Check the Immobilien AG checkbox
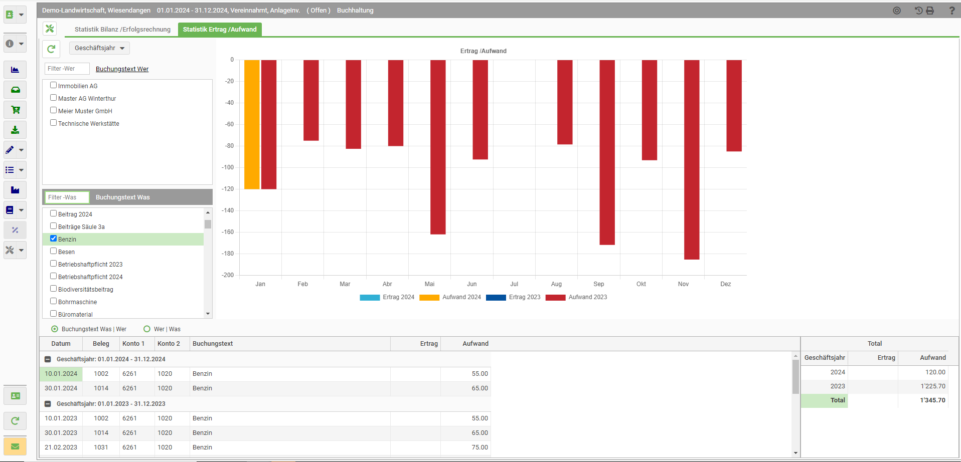 pos(53,85)
